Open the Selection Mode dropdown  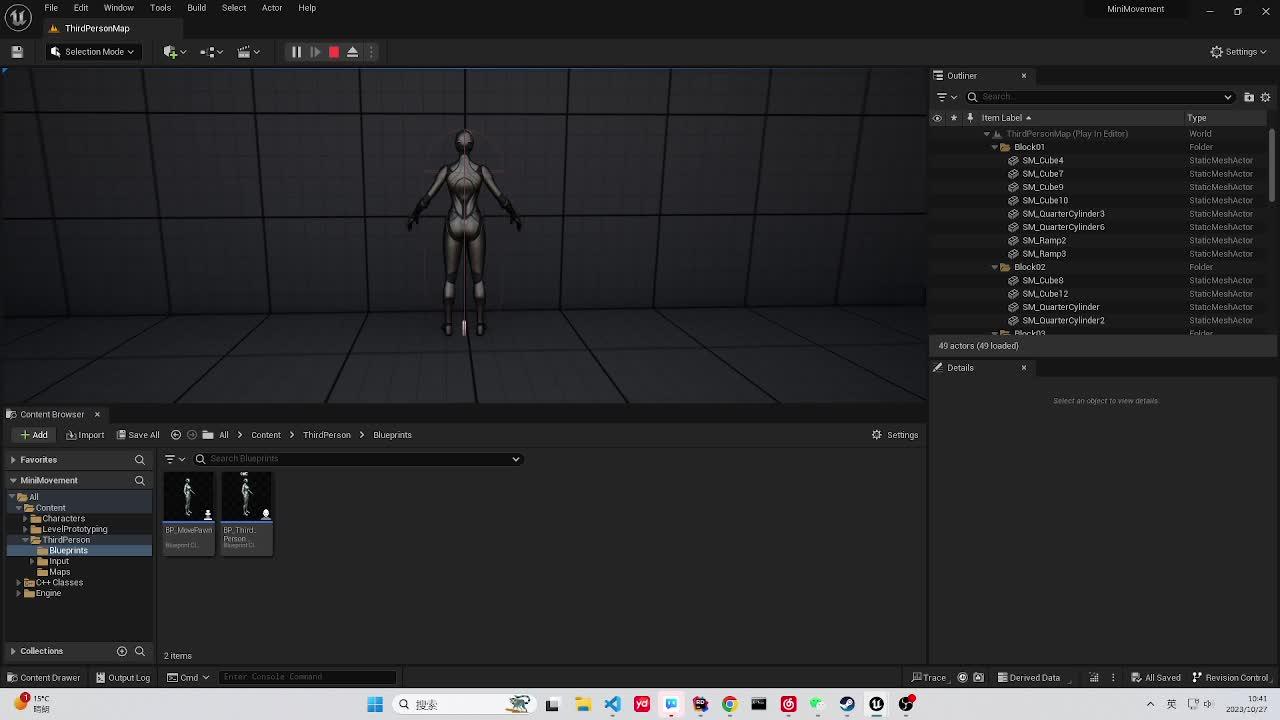[x=93, y=51]
